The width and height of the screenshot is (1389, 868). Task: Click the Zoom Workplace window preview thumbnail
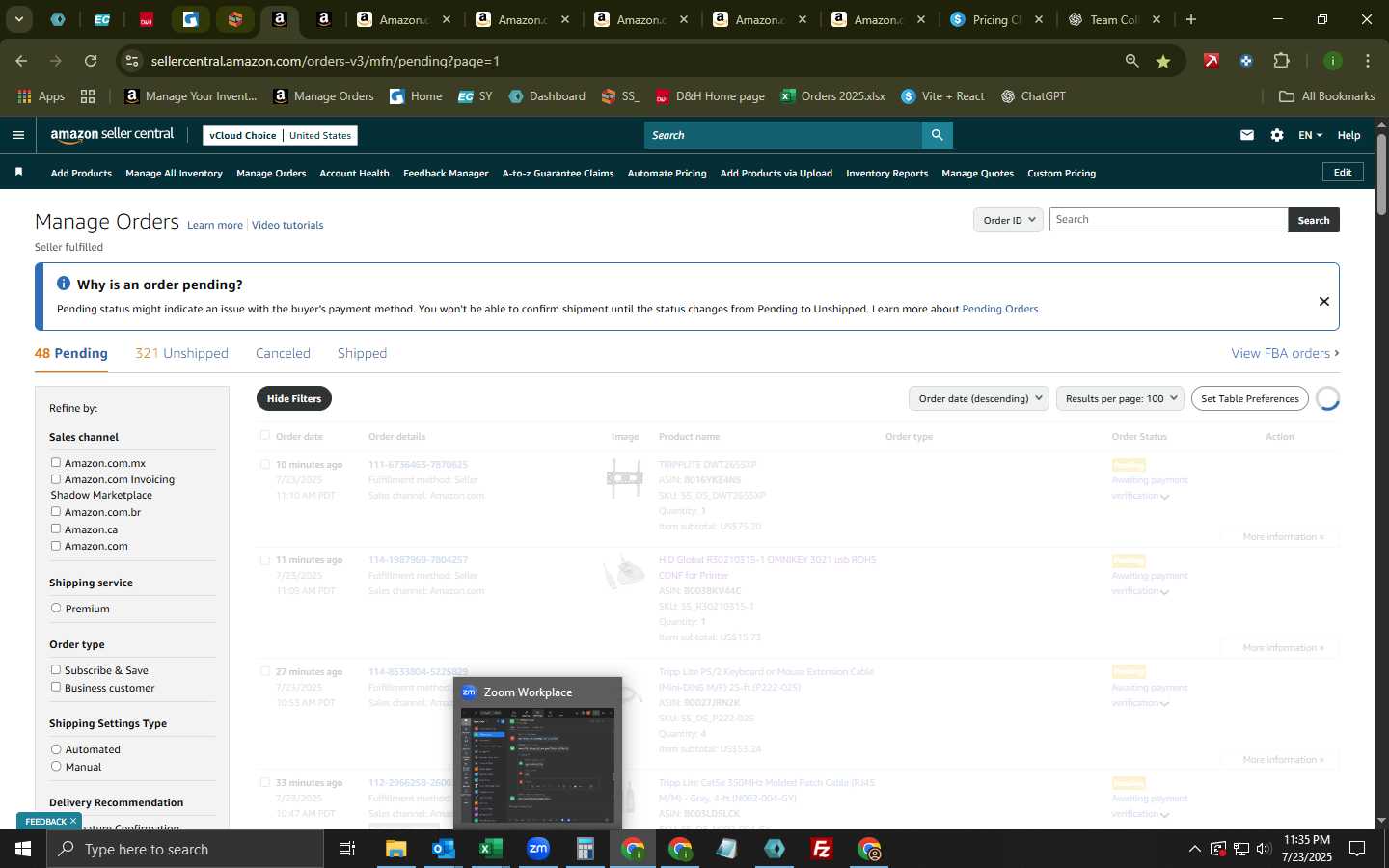tap(537, 766)
